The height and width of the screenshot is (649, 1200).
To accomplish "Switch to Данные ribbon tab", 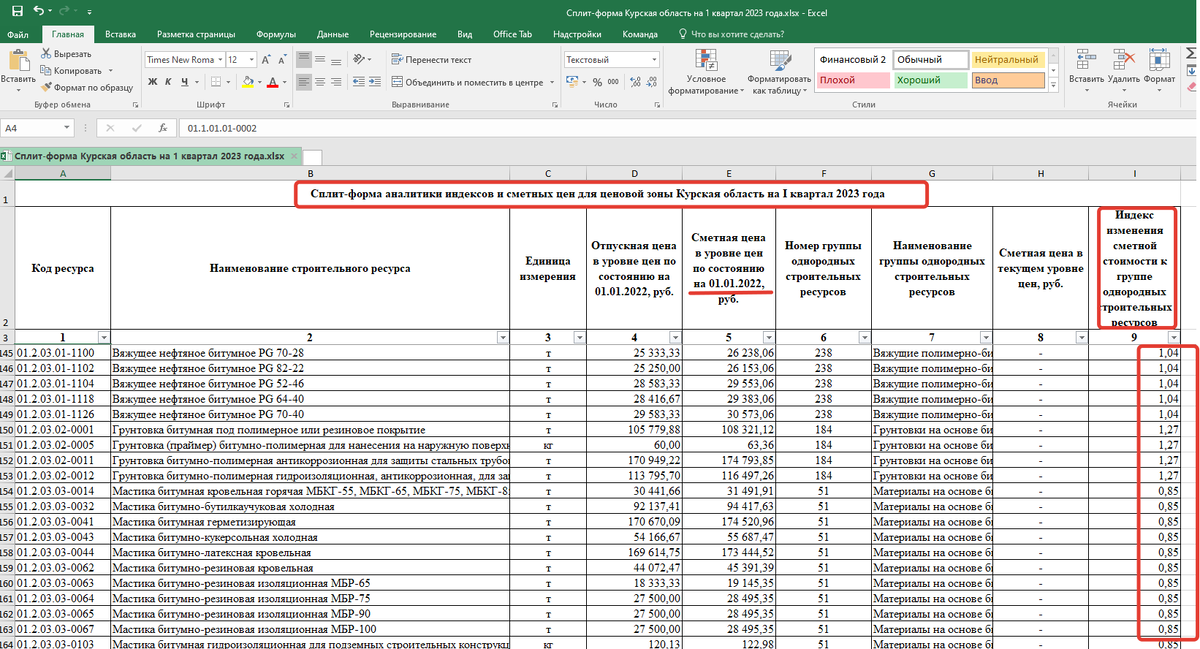I will 333,34.
